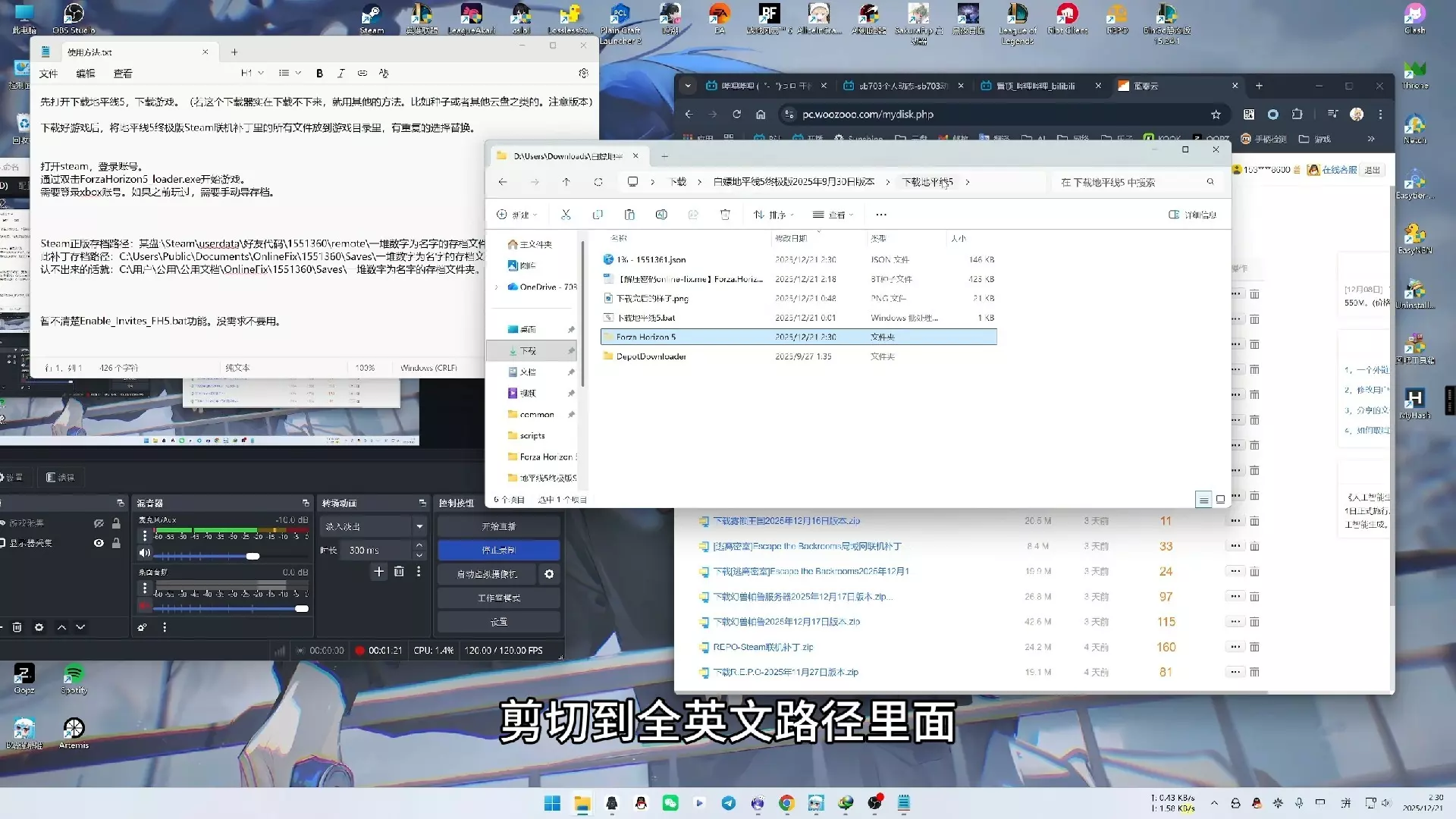The height and width of the screenshot is (819, 1456).
Task: Hide the display capture source
Action: coord(99,543)
